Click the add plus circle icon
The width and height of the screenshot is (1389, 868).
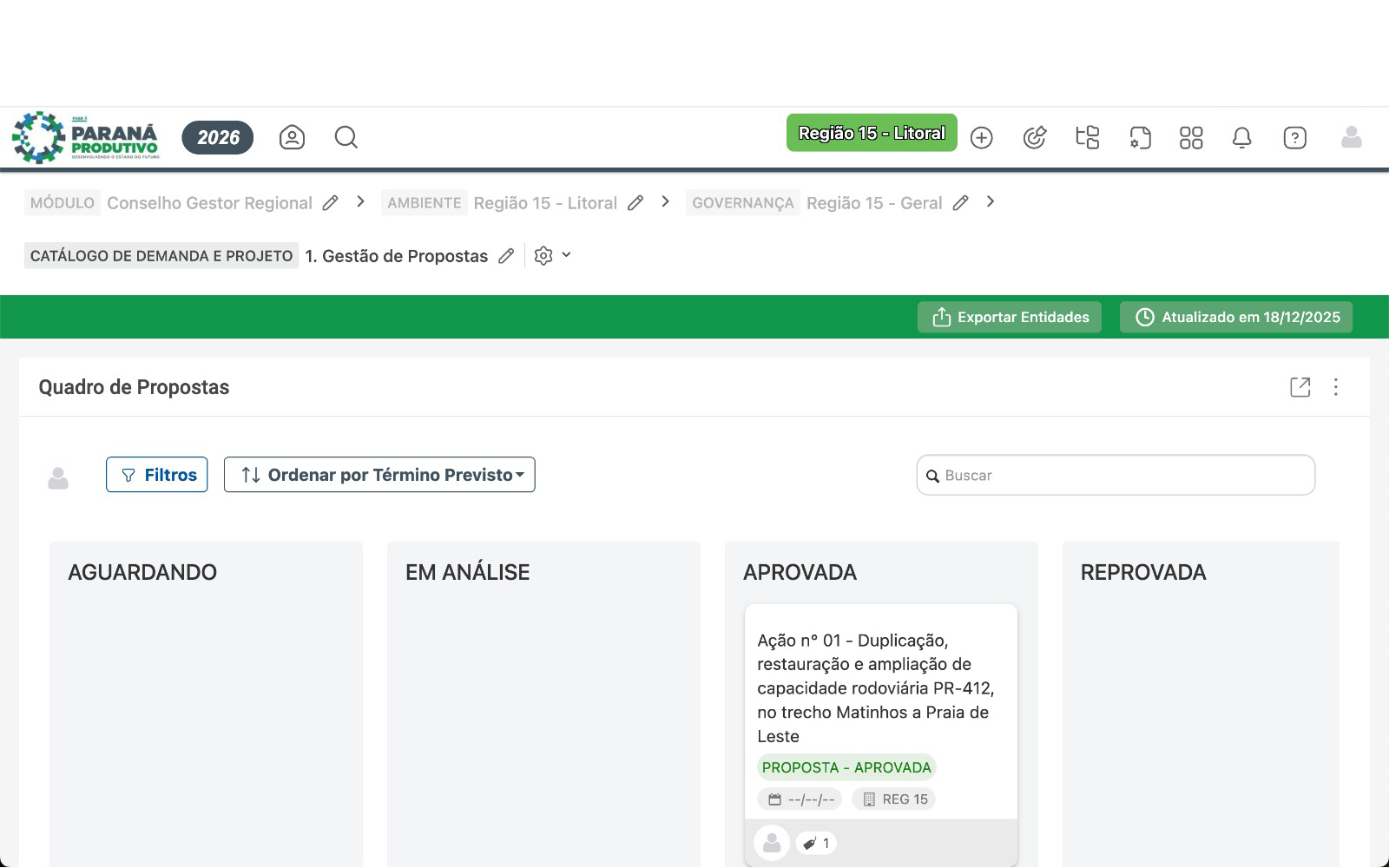click(x=982, y=138)
